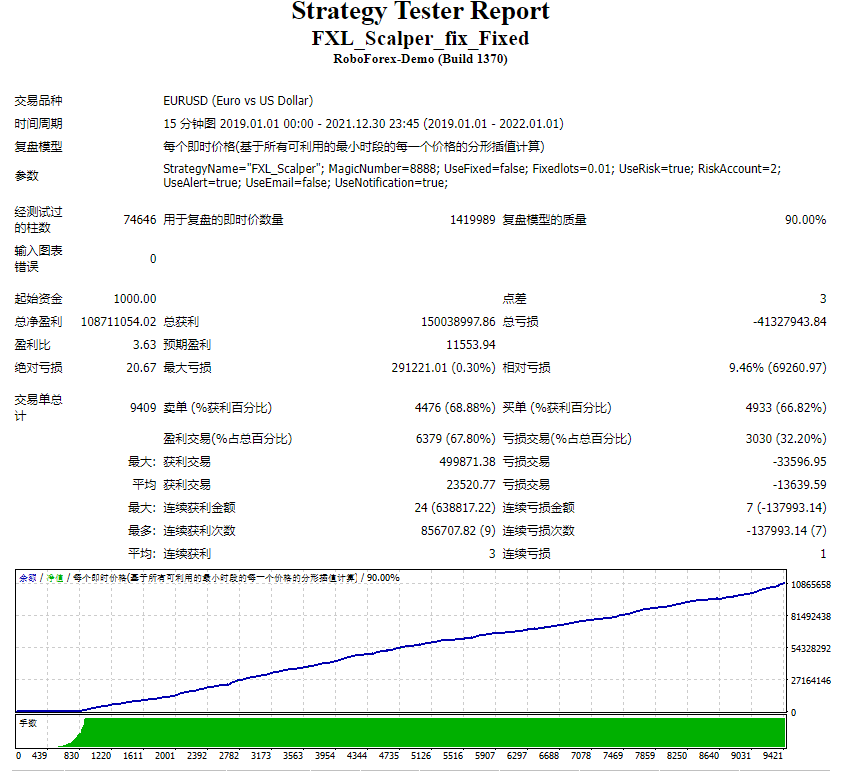Viewport: 859px width, 771px height.
Task: Select the largest loss trade -33596.95
Action: coord(800,462)
